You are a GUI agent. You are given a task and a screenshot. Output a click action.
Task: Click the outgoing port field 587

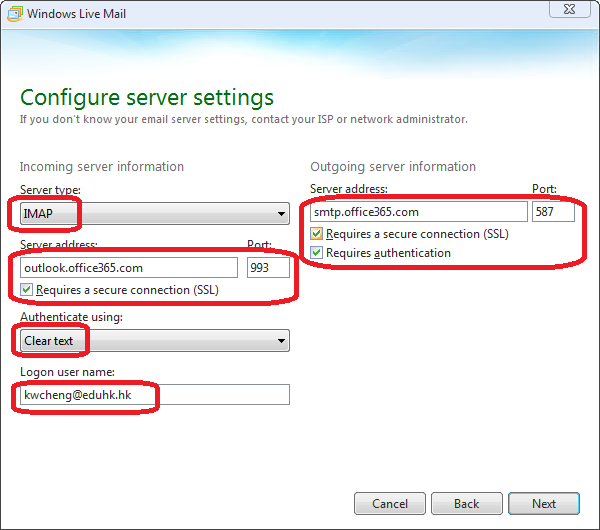pyautogui.click(x=553, y=212)
